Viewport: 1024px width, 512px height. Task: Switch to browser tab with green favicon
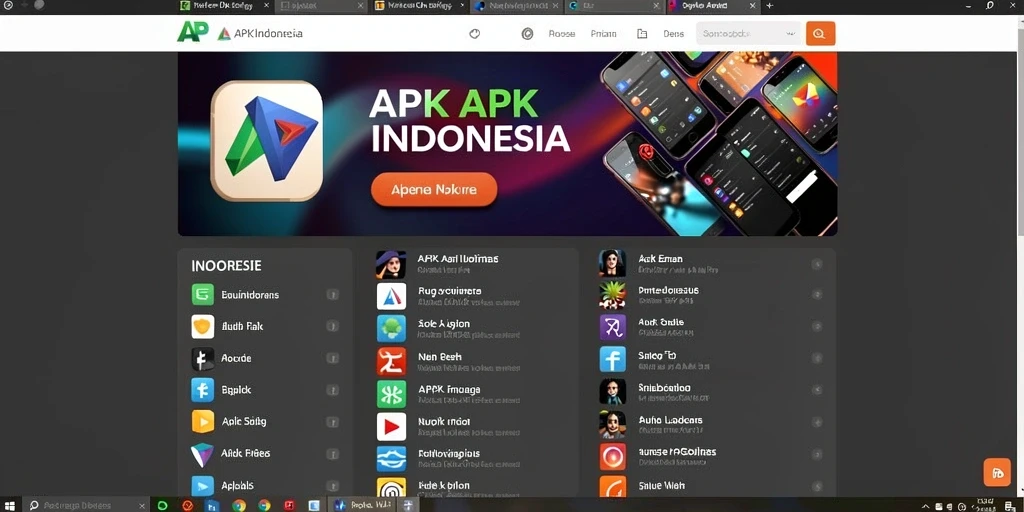click(x=225, y=6)
